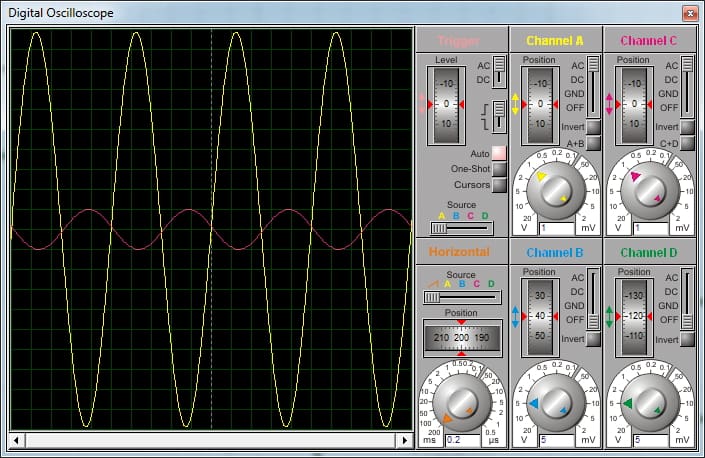The image size is (705, 458).
Task: Enable the A+B sum button
Action: tap(593, 143)
